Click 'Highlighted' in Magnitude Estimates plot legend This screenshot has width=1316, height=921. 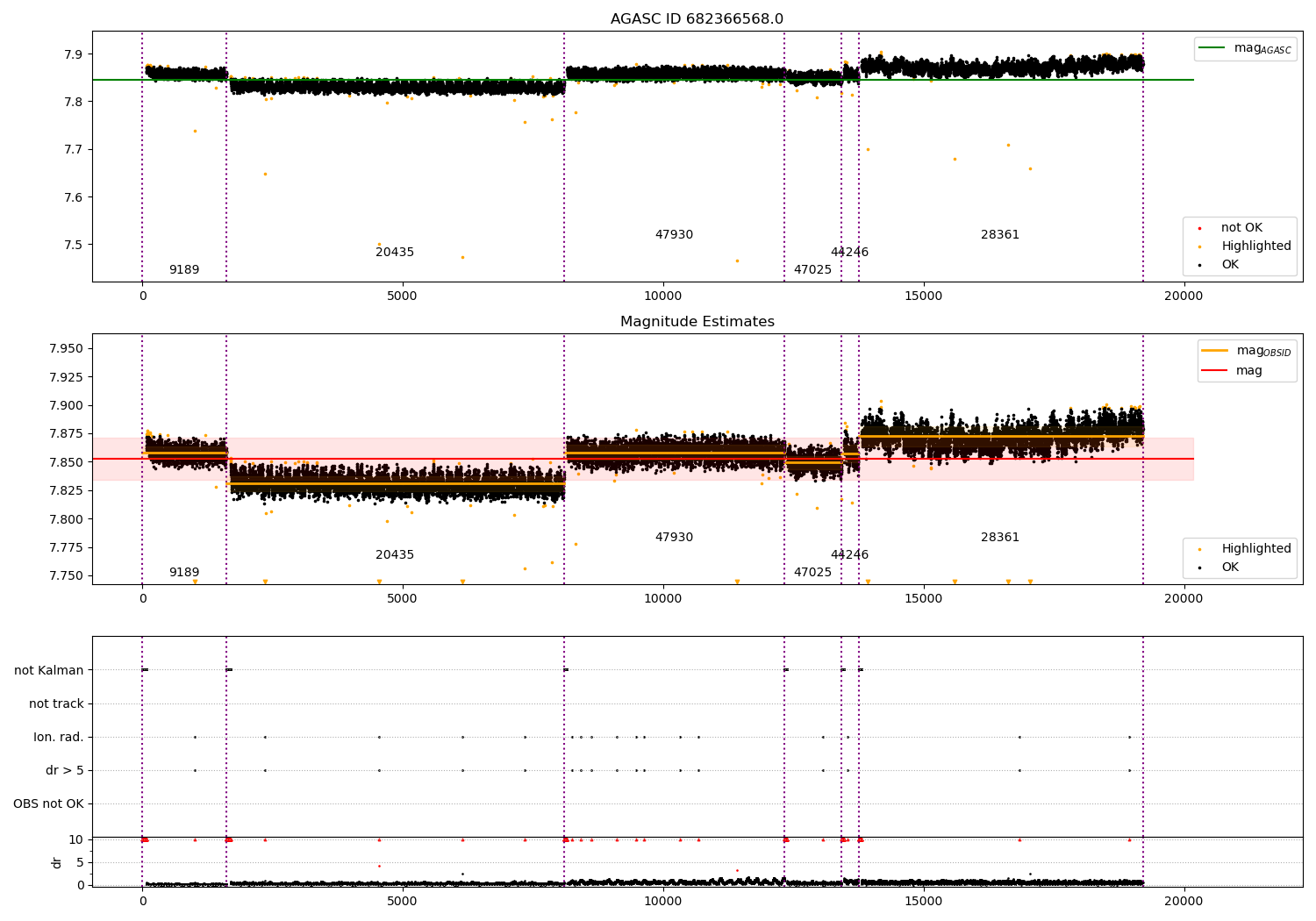(1256, 549)
